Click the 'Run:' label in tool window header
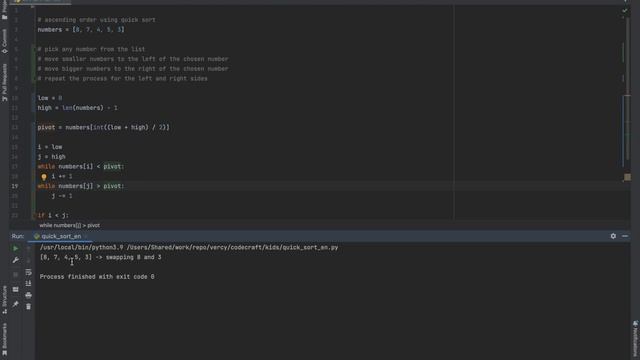The image size is (640, 360). tap(18, 236)
